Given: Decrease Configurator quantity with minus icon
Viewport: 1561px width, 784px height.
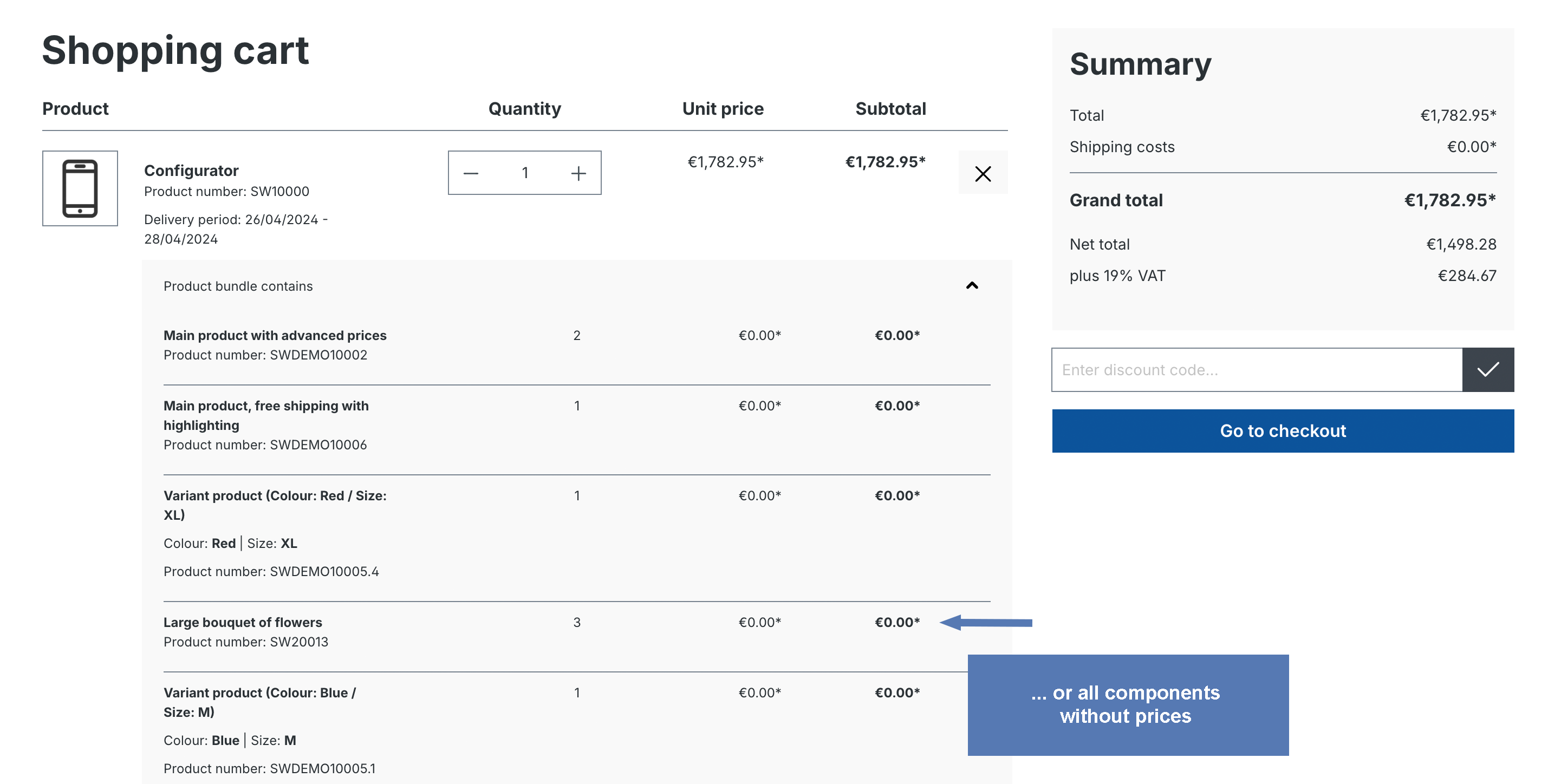Looking at the screenshot, I should click(471, 173).
